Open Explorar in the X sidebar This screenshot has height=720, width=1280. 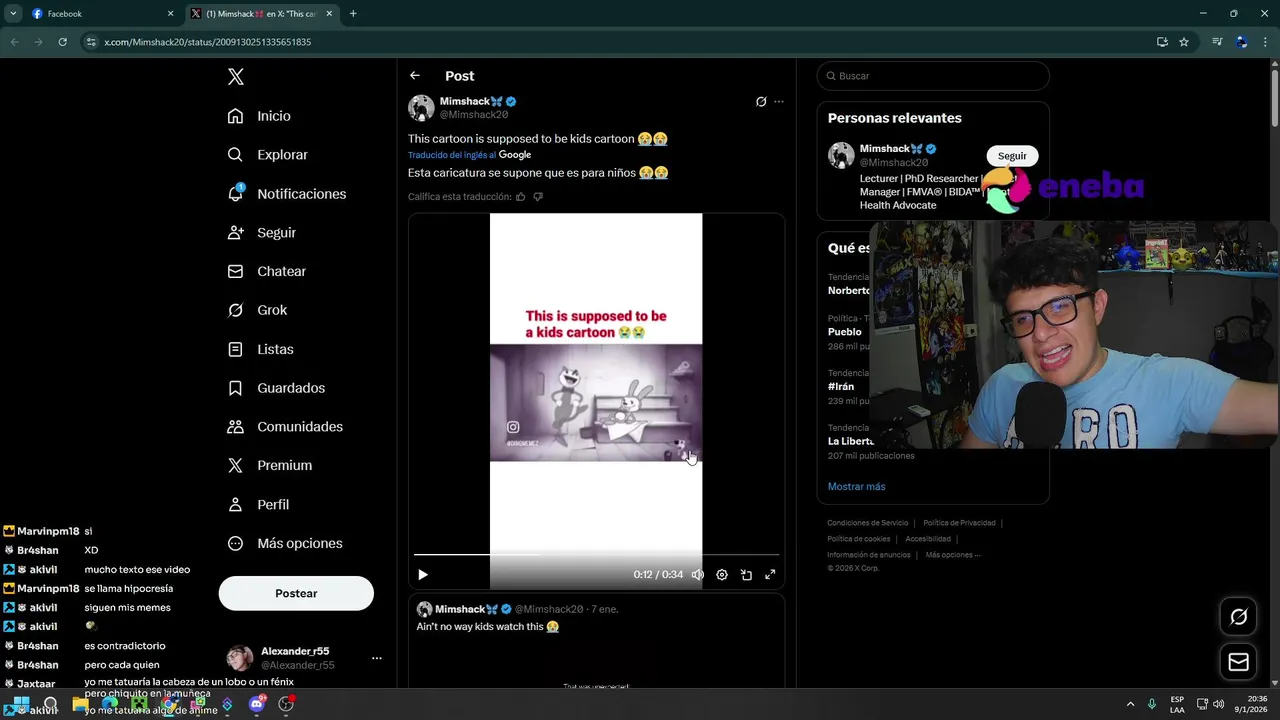[268, 155]
